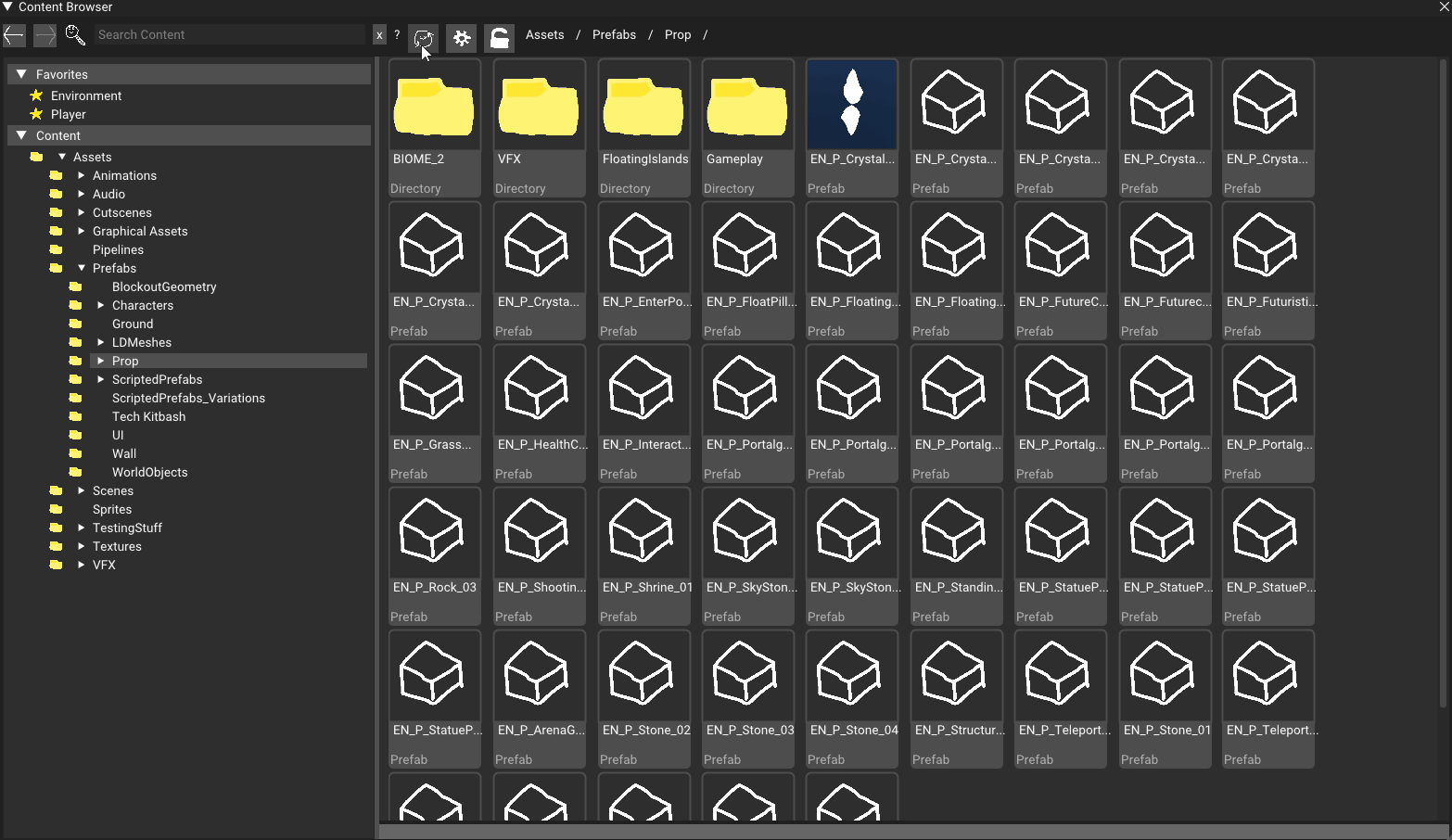This screenshot has width=1452, height=840.
Task: Select the Pipelines folder in tree
Action: (x=118, y=249)
